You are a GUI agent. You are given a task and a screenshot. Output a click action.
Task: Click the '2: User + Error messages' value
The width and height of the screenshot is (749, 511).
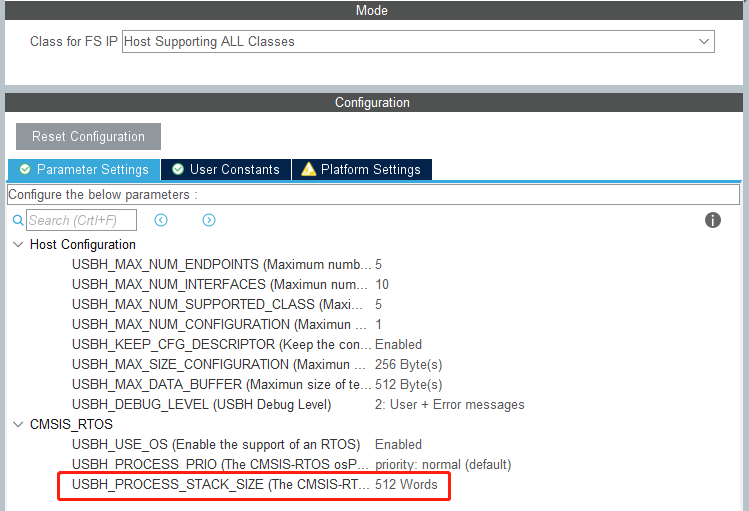pyautogui.click(x=449, y=405)
